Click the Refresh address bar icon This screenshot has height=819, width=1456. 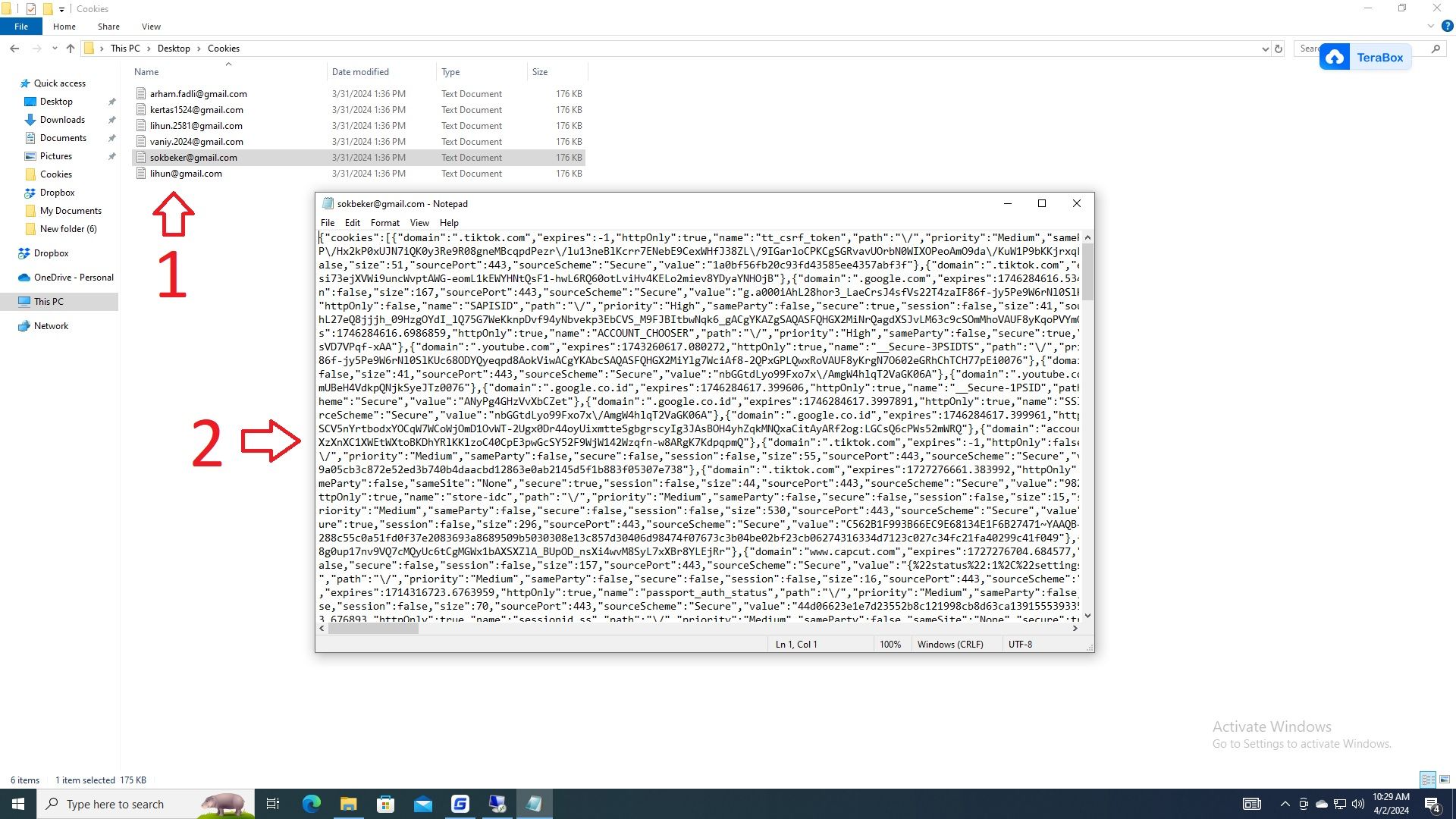[1279, 49]
